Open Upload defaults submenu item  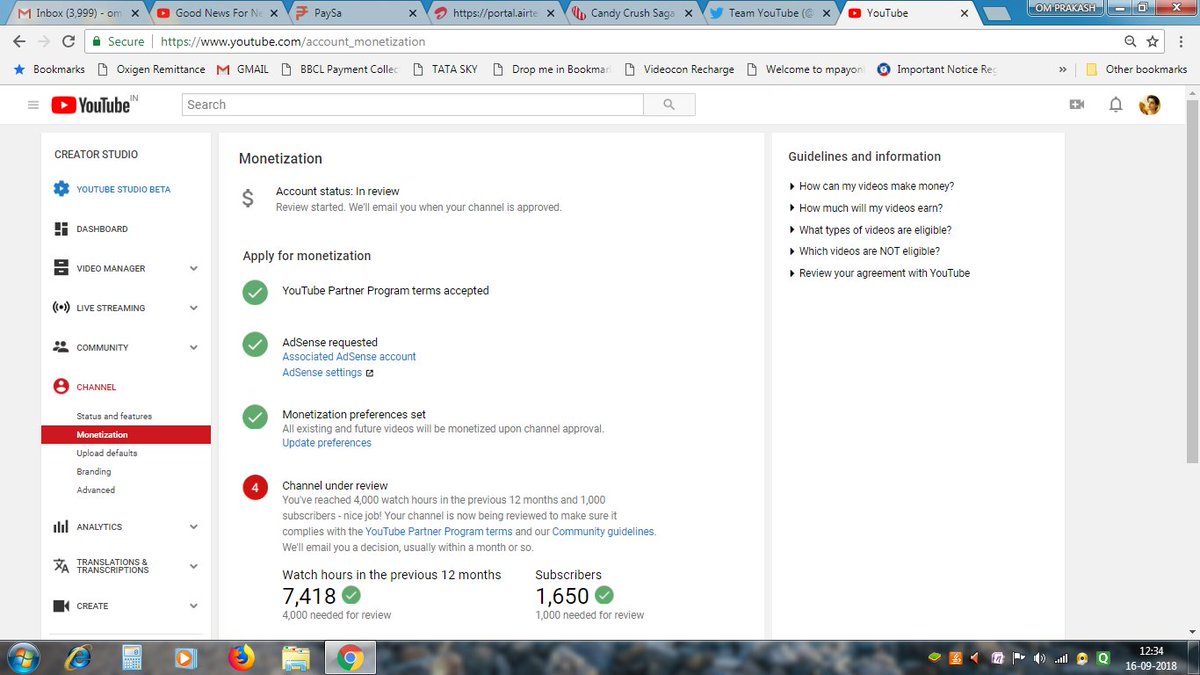(107, 453)
